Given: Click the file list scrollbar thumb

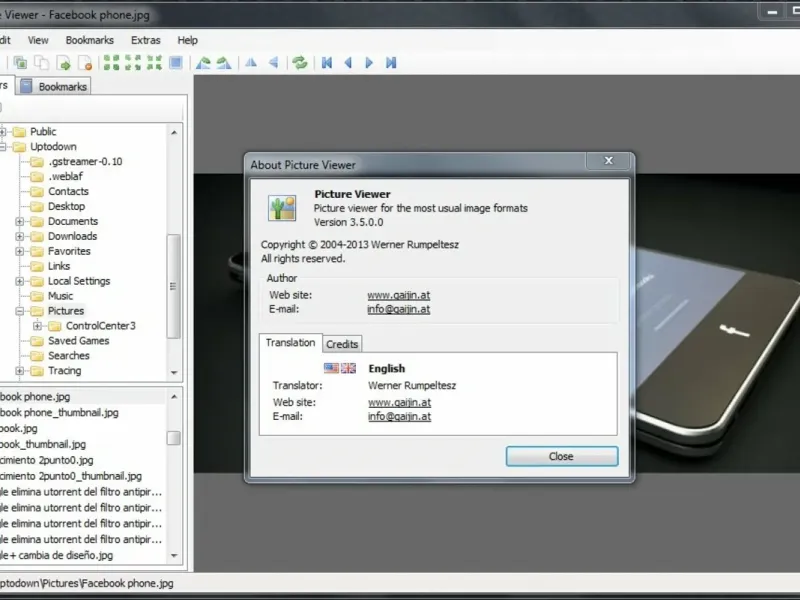Looking at the screenshot, I should coord(173,438).
